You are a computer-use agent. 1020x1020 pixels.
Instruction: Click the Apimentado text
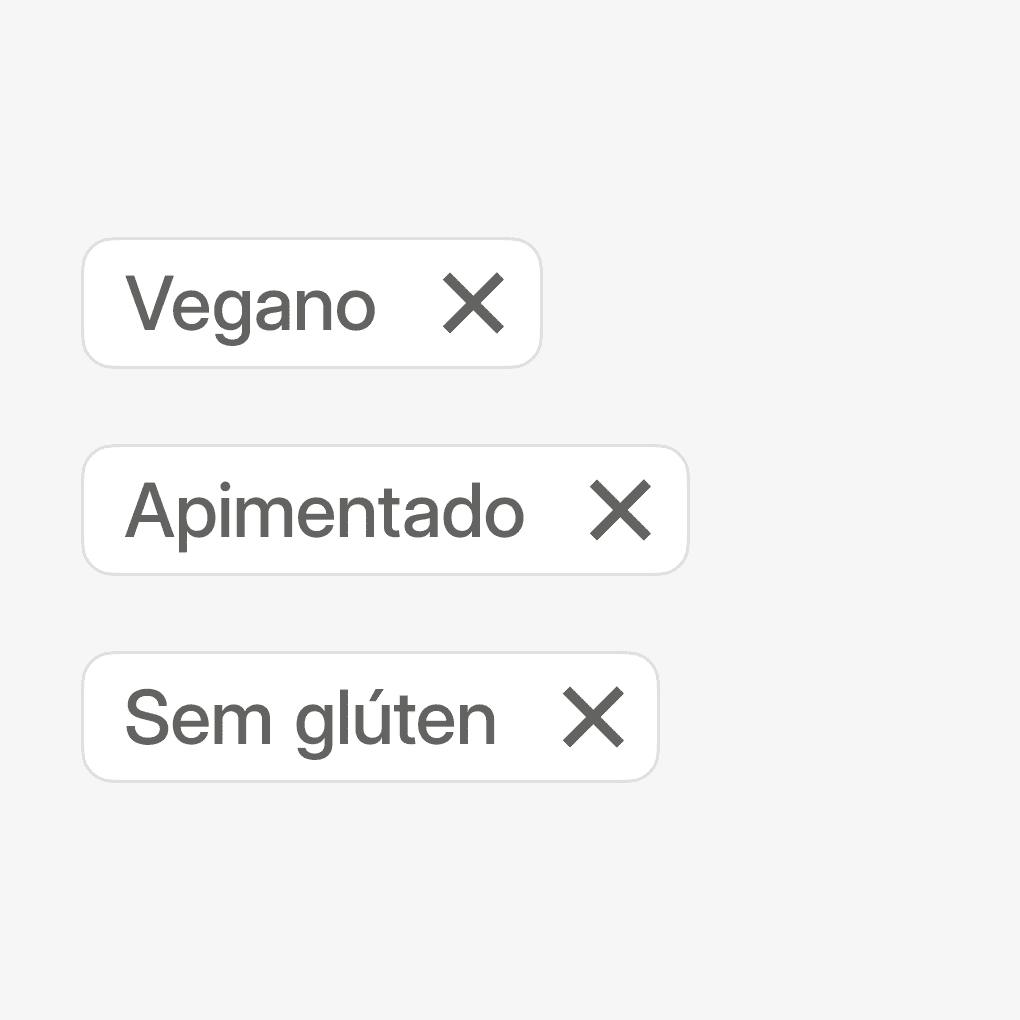(x=324, y=511)
